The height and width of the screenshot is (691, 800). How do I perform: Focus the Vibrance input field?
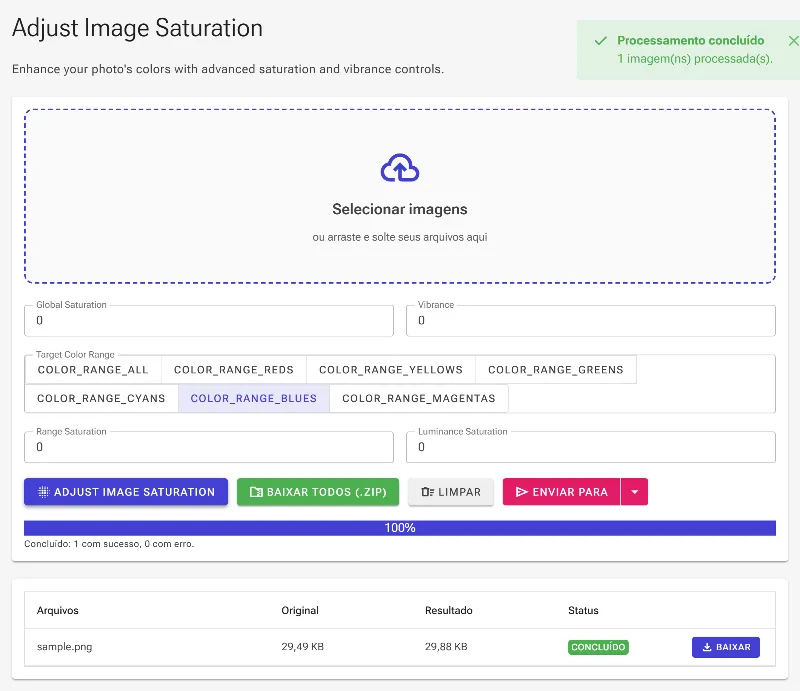pos(590,320)
